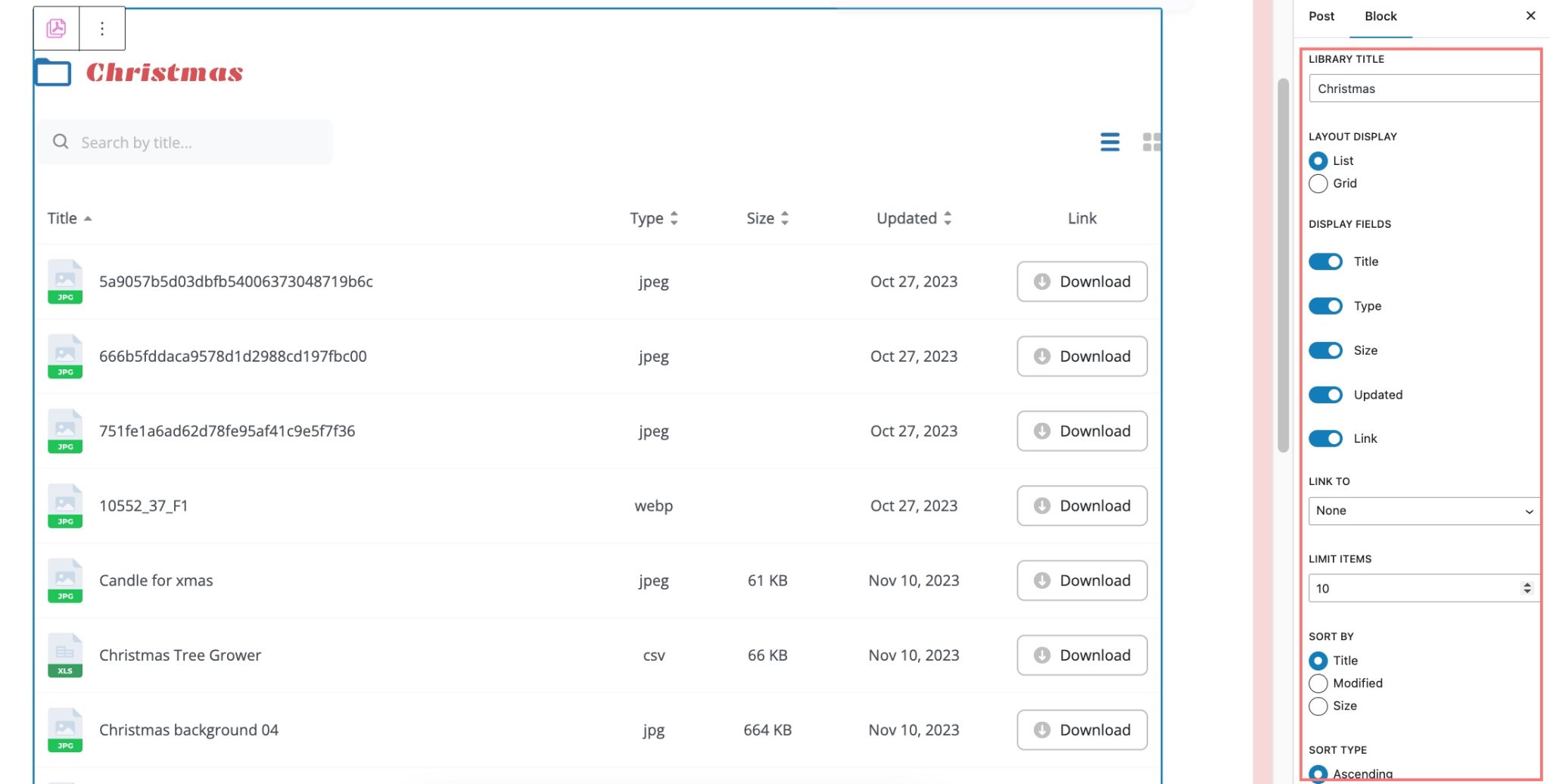Increase Limit Items with the stepper control
This screenshot has height=784, width=1550.
point(1528,583)
